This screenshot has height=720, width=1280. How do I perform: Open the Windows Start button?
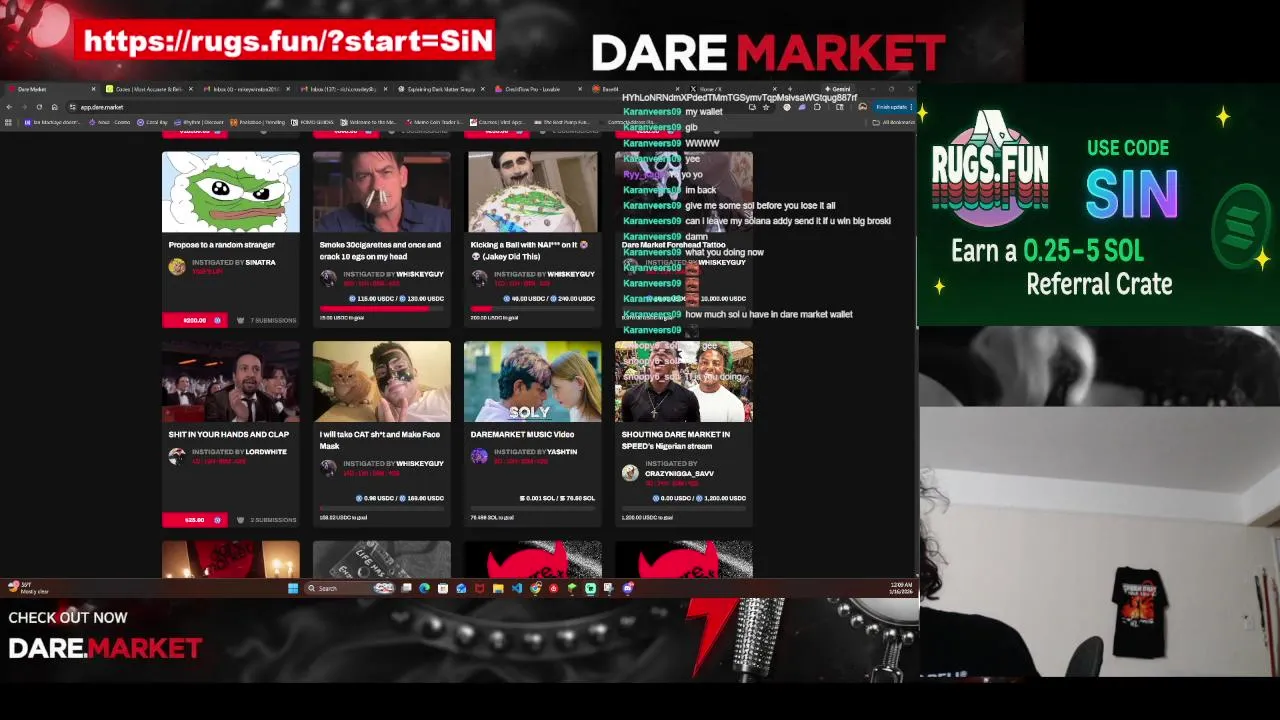pos(293,588)
